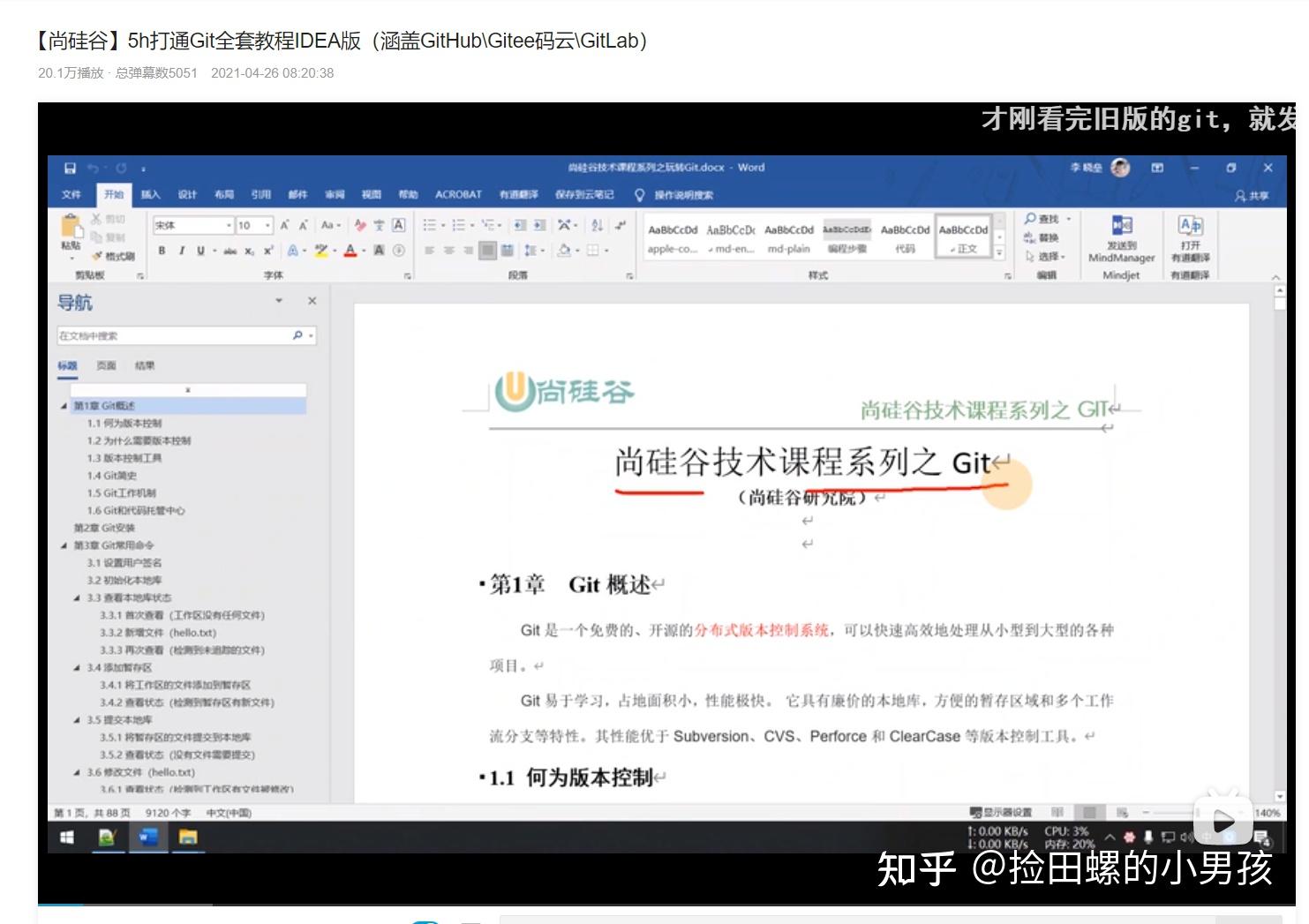The width and height of the screenshot is (1309, 924).
Task: Apply bold formatting with the B icon
Action: (162, 251)
